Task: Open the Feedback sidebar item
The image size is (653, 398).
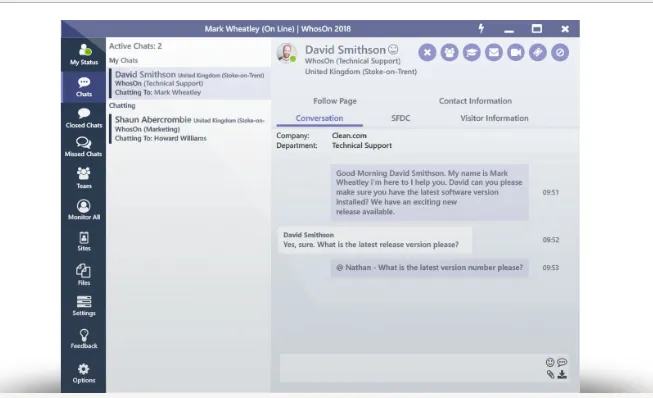Action: tap(84, 338)
